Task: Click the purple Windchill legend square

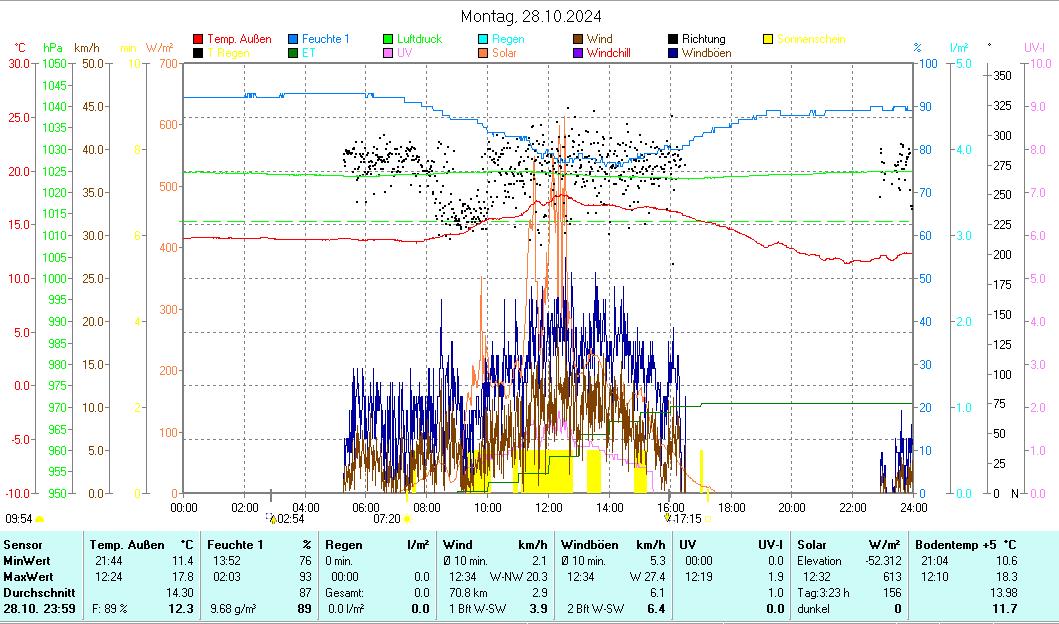Action: pos(579,53)
